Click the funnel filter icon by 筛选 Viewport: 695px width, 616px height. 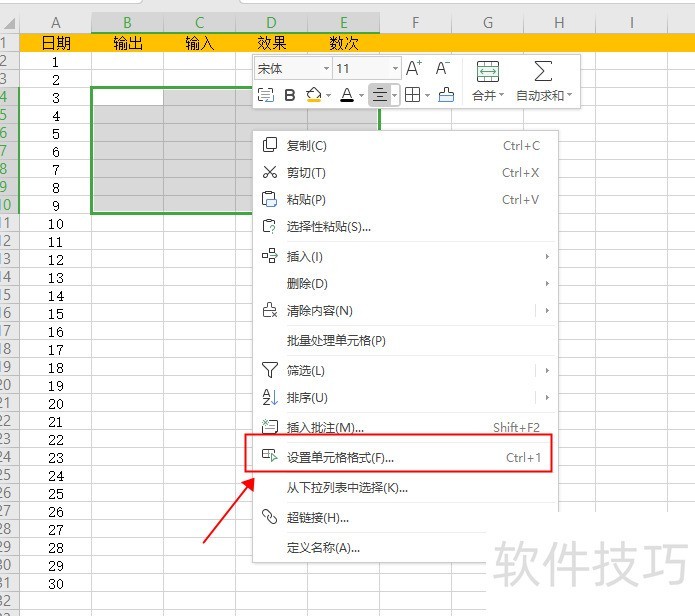click(x=269, y=370)
